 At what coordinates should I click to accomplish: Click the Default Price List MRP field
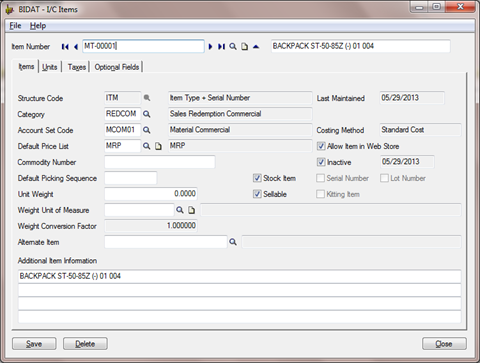tap(122, 146)
